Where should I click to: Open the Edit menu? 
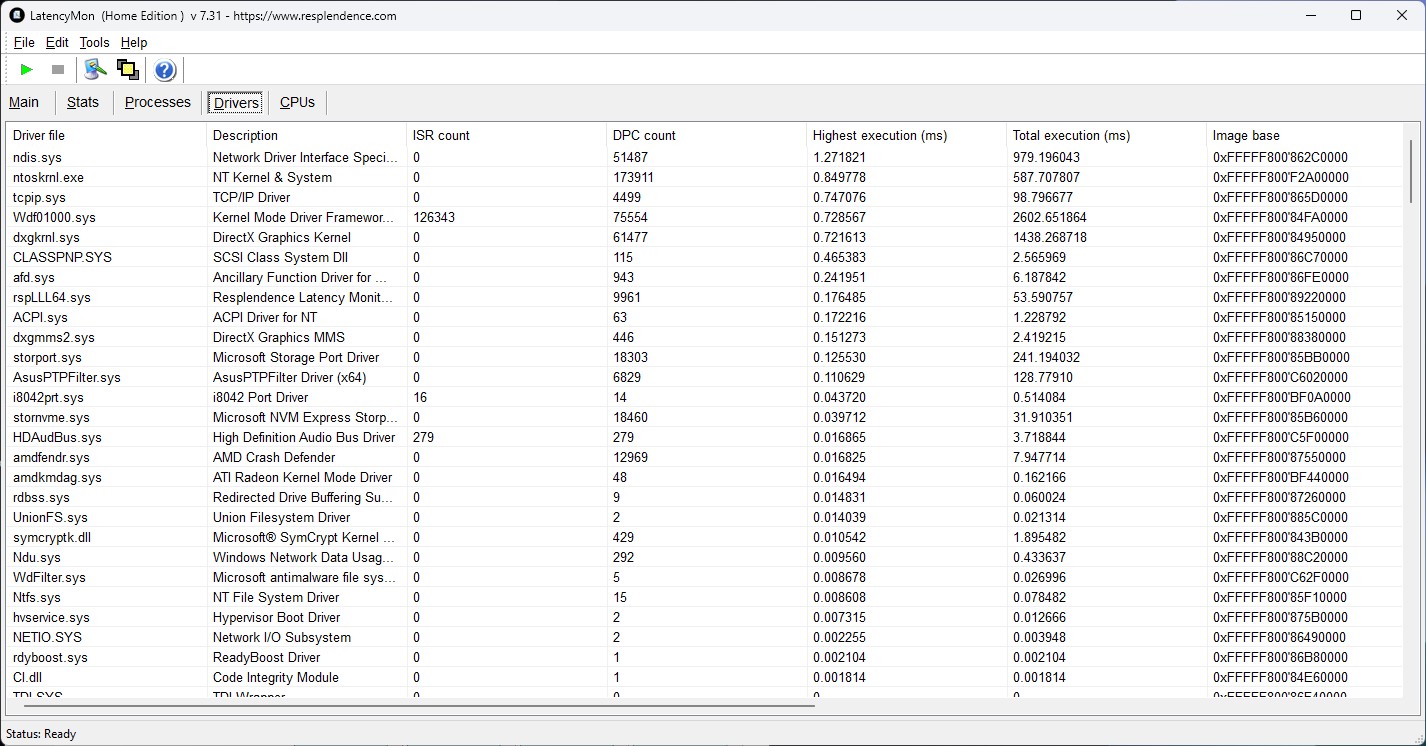pyautogui.click(x=57, y=42)
